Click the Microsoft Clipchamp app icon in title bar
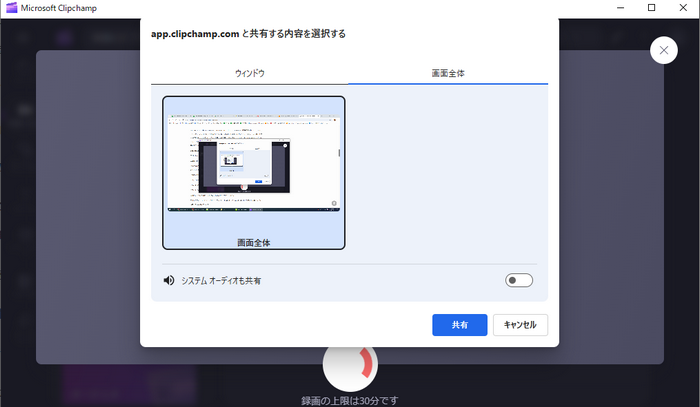 tap(12, 8)
